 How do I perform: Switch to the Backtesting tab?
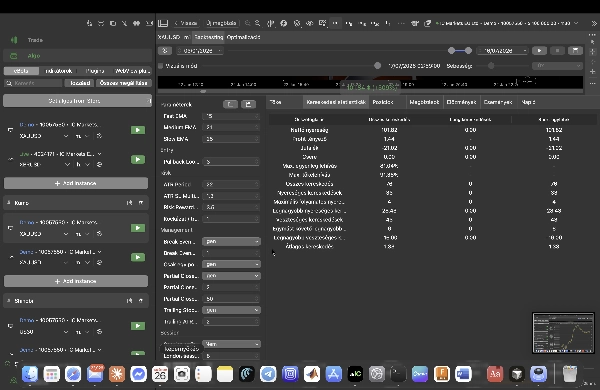(x=209, y=37)
